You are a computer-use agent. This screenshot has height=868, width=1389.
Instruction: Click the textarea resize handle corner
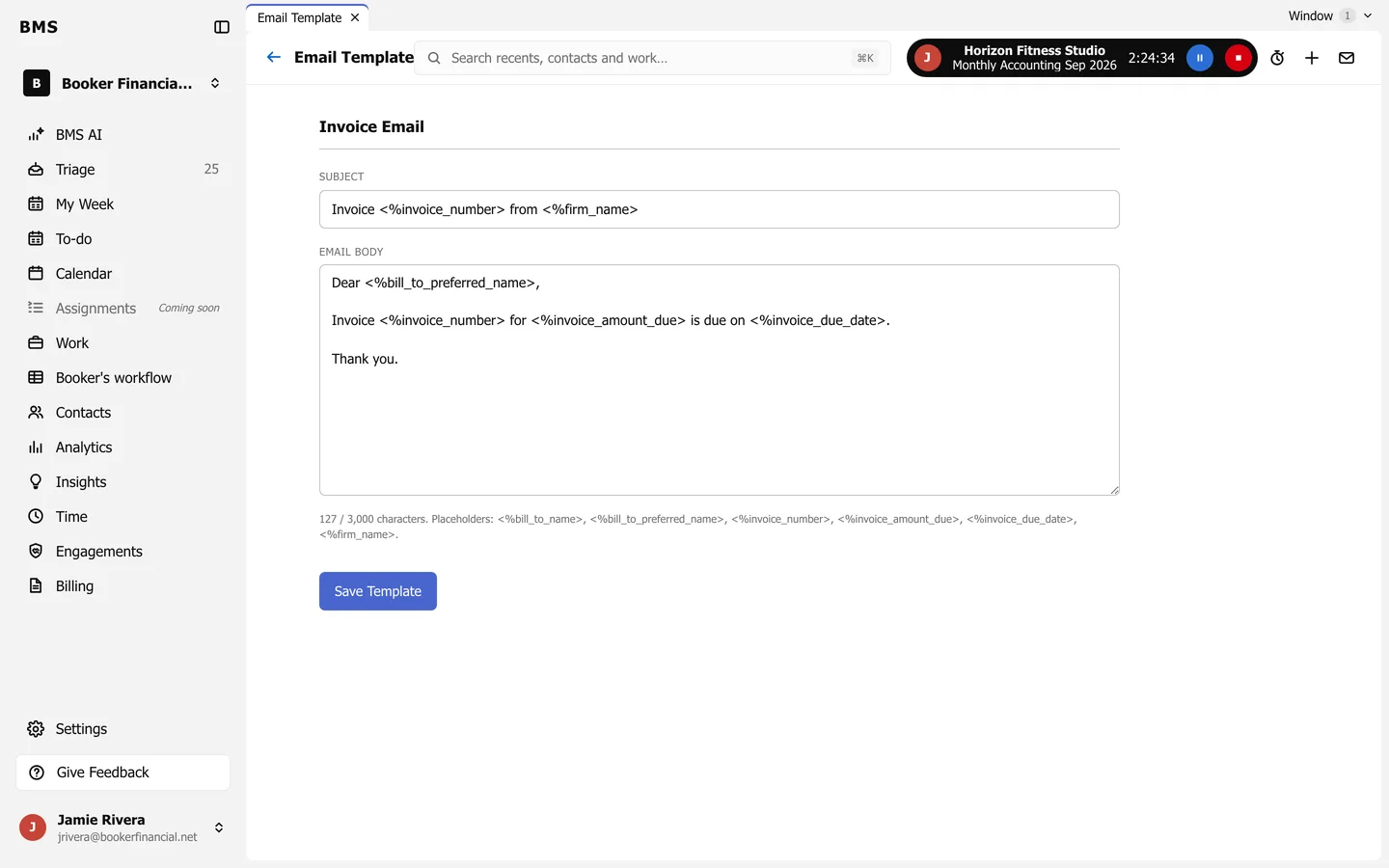1114,490
